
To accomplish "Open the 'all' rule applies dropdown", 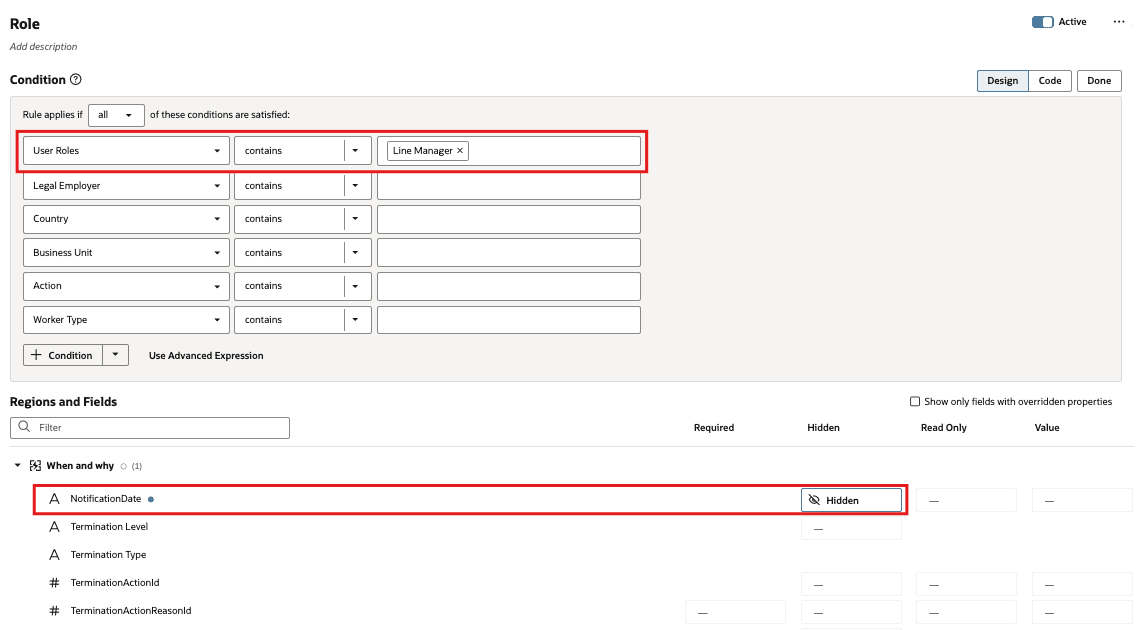I will pyautogui.click(x=116, y=115).
